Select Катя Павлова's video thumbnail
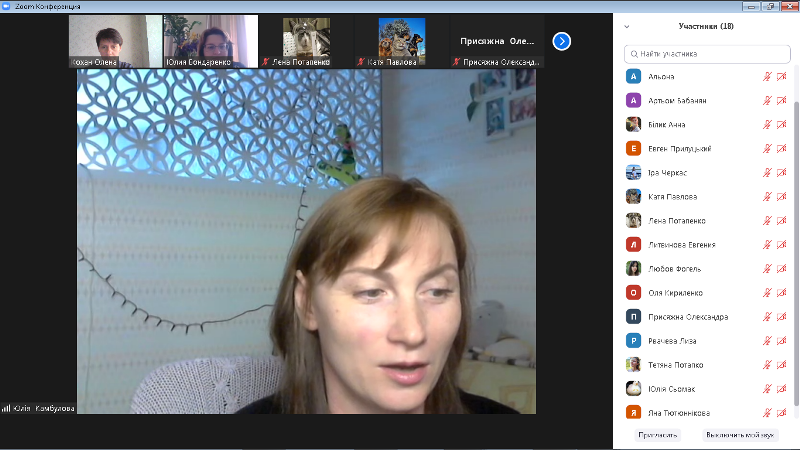The height and width of the screenshot is (450, 800). pyautogui.click(x=402, y=41)
